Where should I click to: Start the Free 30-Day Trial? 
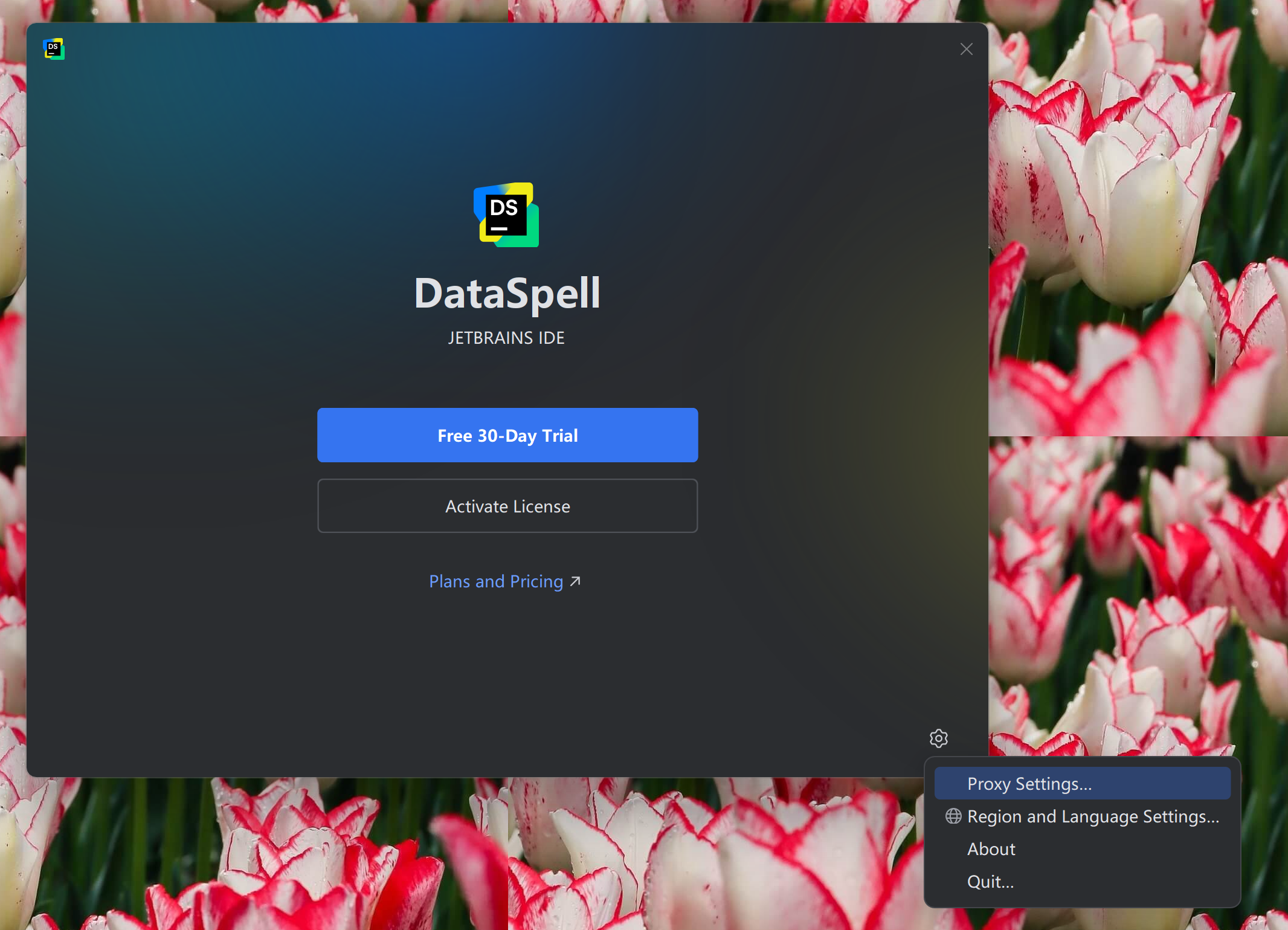[507, 435]
